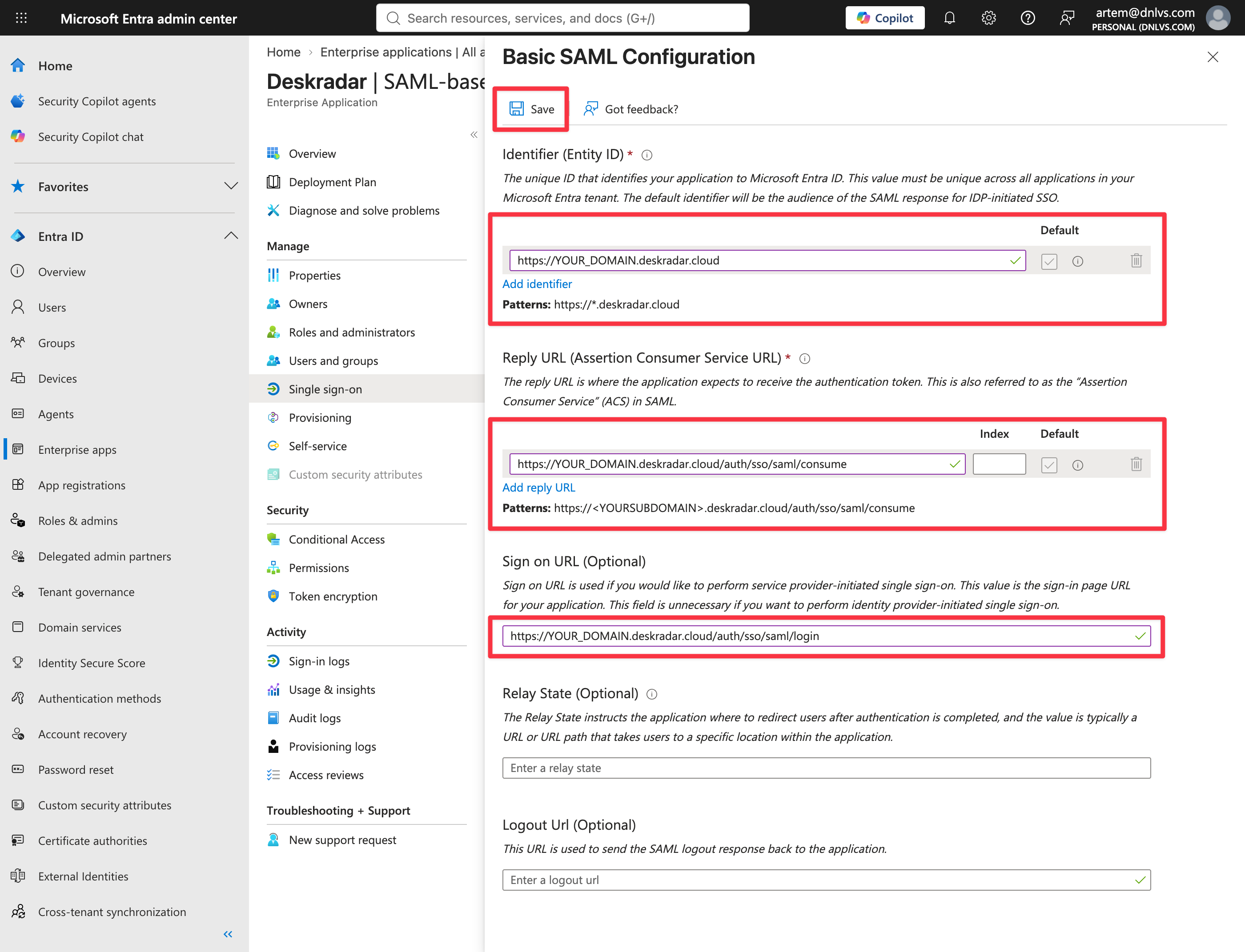Collapse the application menu pane chevrons

[x=474, y=135]
